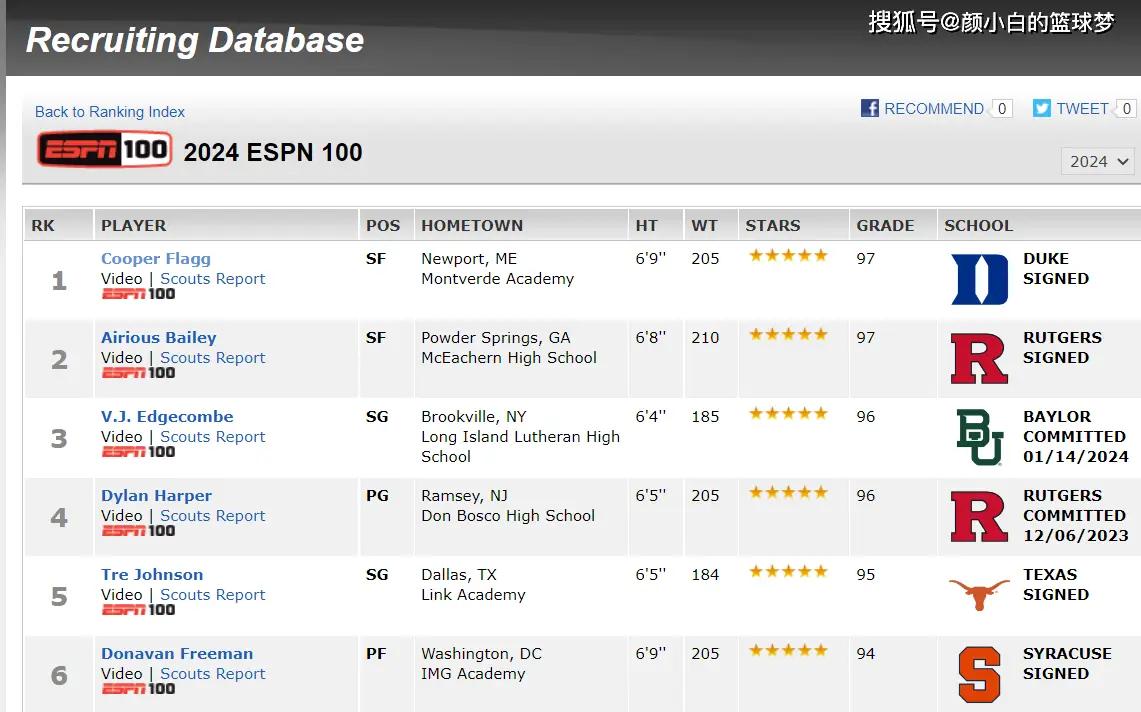Click Rutgers logo in Airious Bailey row
The height and width of the screenshot is (712, 1141).
[979, 358]
